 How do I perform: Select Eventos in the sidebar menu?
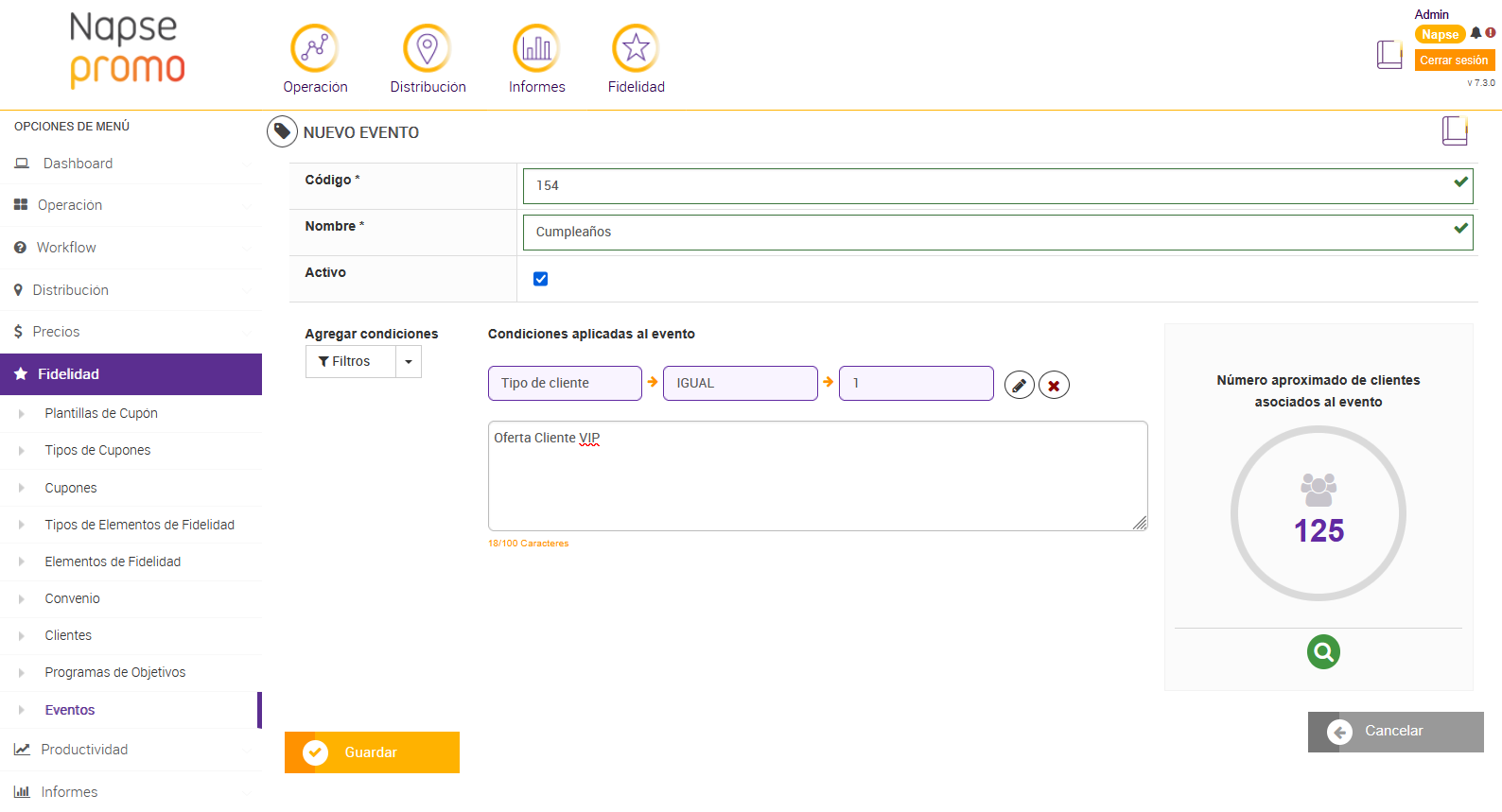(70, 710)
